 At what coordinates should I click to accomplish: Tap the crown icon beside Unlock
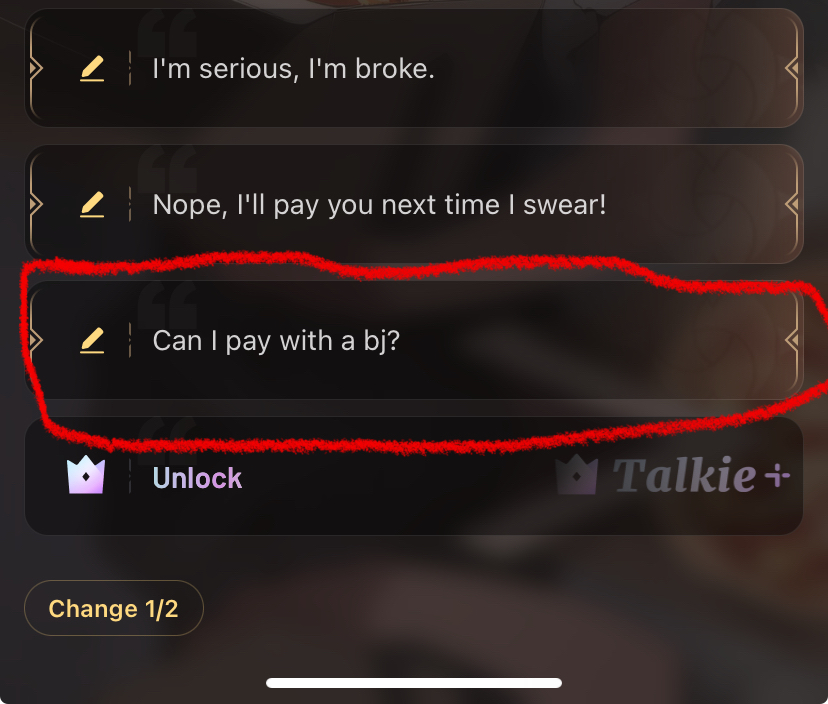point(86,475)
